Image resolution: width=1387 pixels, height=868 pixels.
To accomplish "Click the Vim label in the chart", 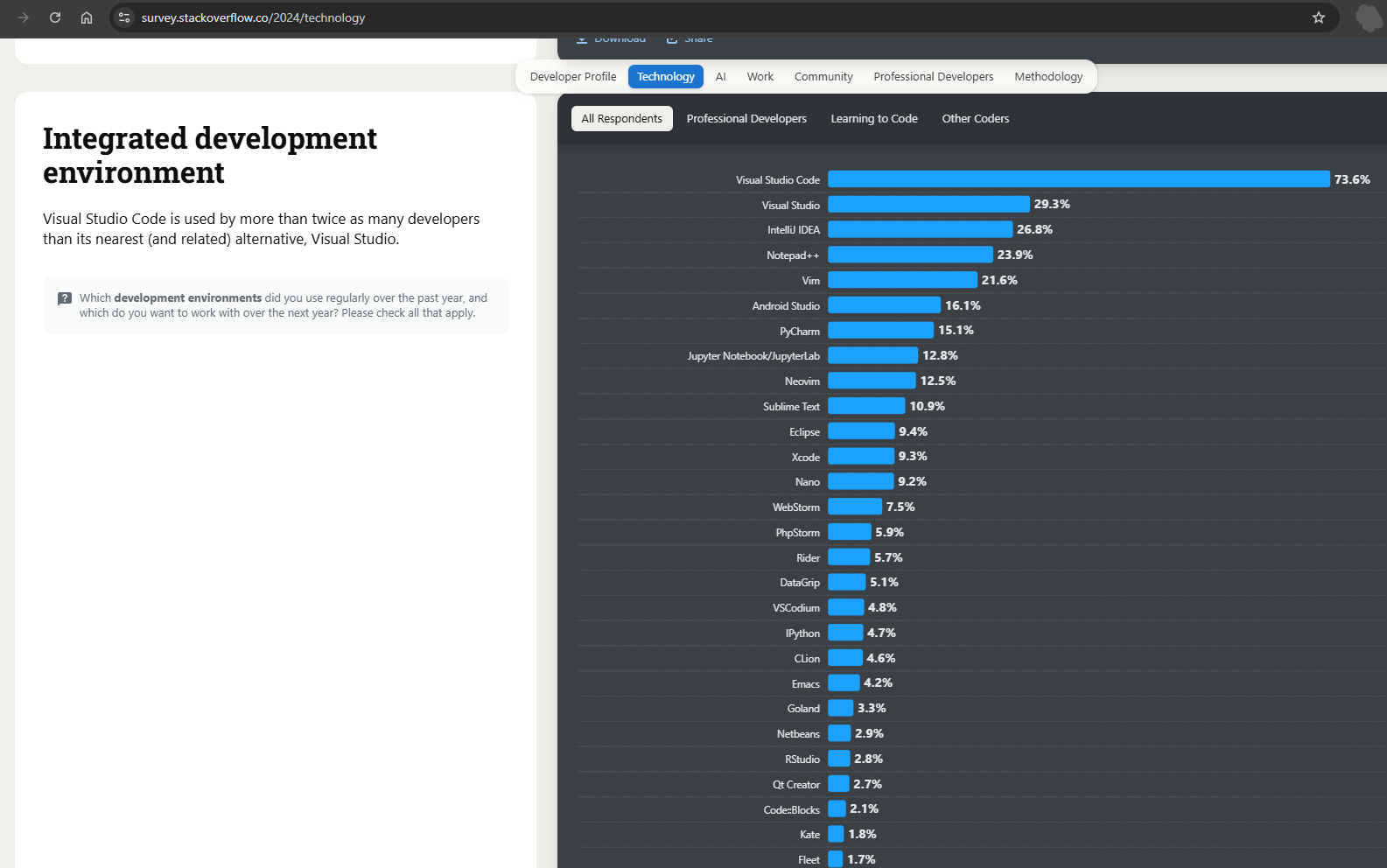I will click(811, 281).
